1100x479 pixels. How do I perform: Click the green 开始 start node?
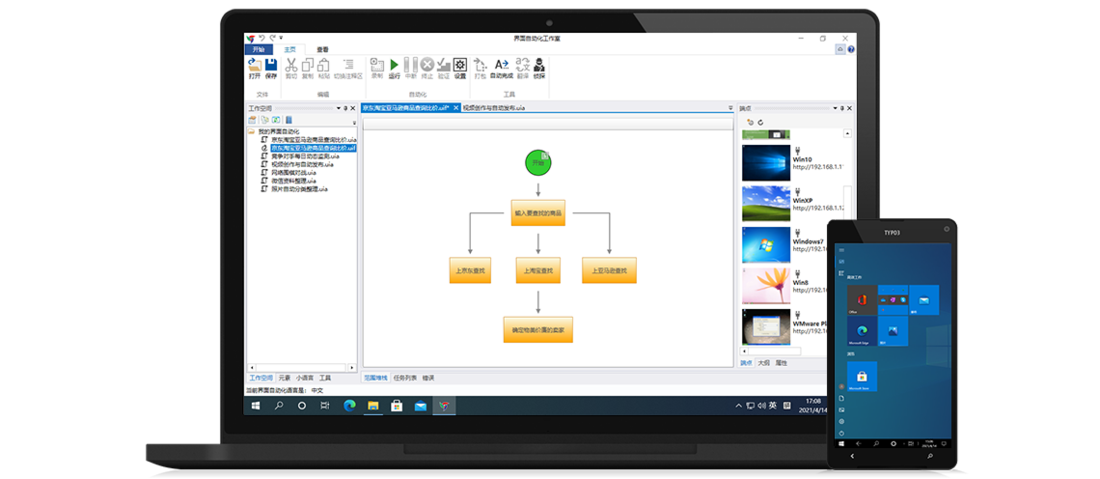pyautogui.click(x=538, y=163)
